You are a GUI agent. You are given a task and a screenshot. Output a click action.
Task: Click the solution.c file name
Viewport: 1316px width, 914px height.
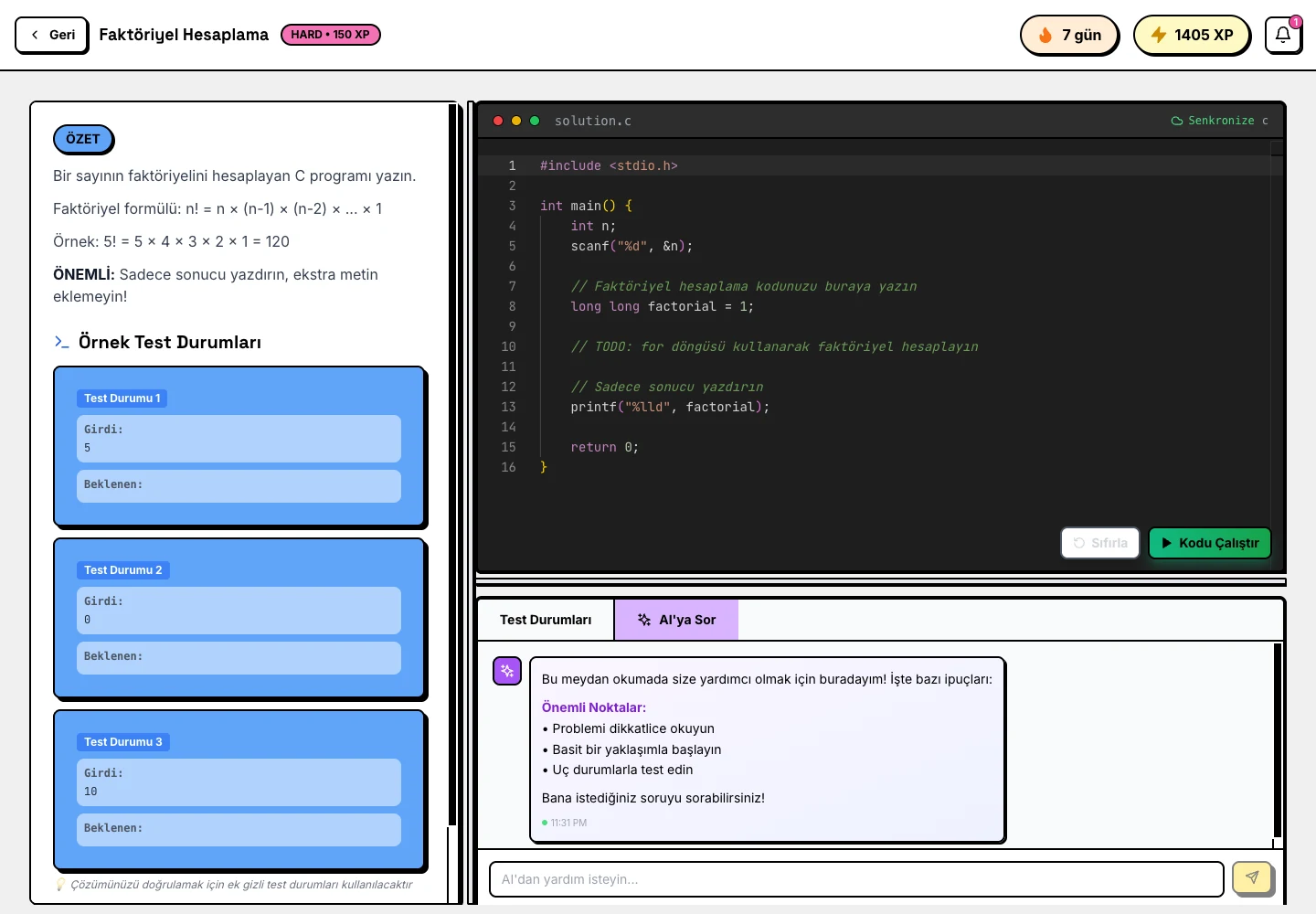coord(592,121)
